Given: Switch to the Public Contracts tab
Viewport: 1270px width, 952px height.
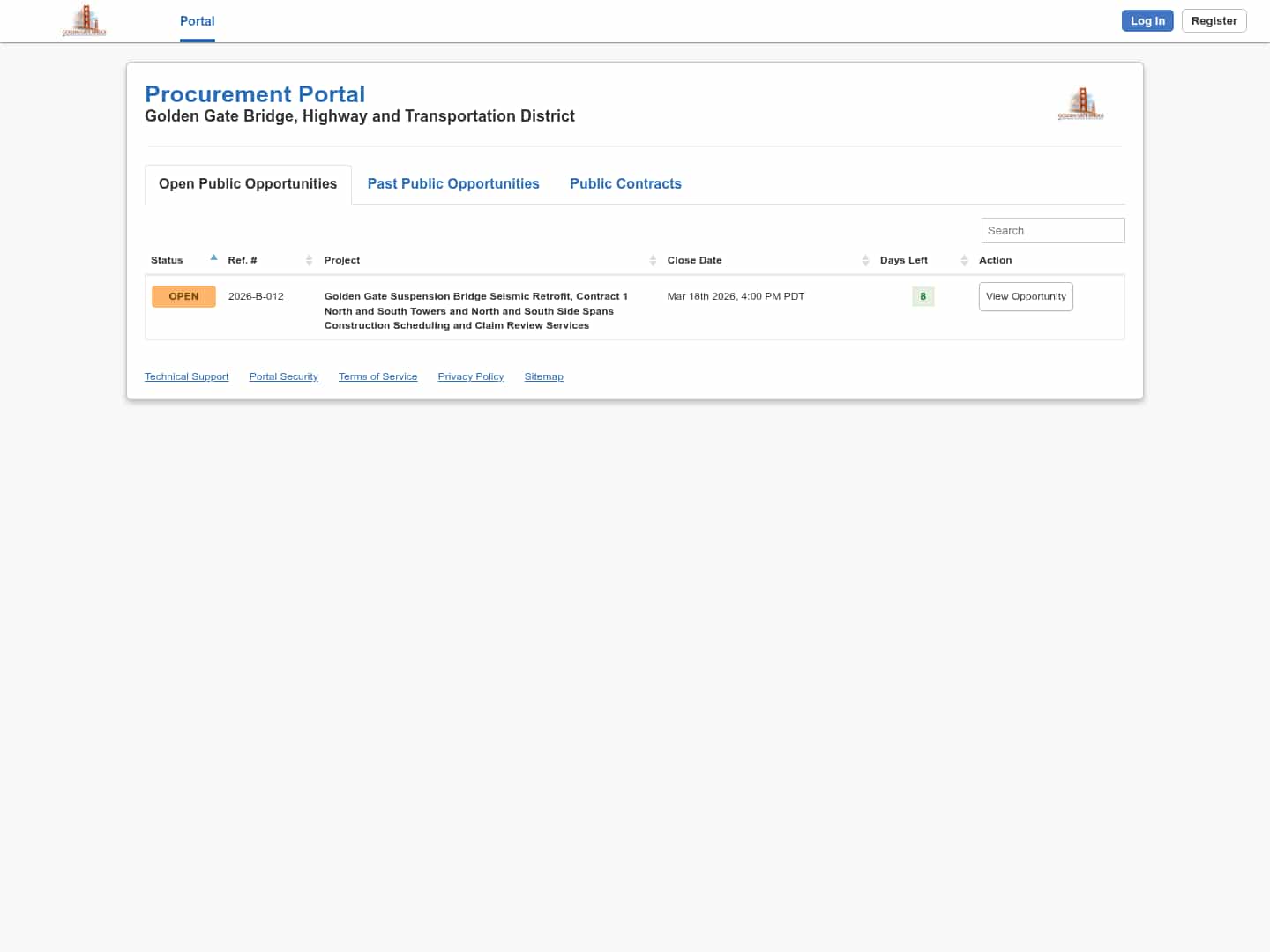Looking at the screenshot, I should click(x=625, y=183).
